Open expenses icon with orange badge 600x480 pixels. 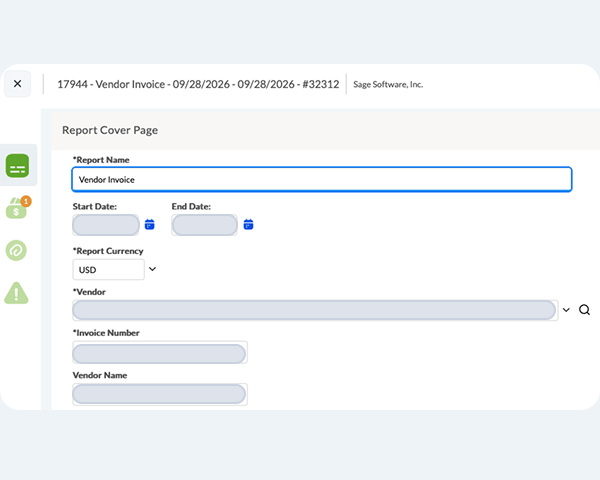point(17,208)
